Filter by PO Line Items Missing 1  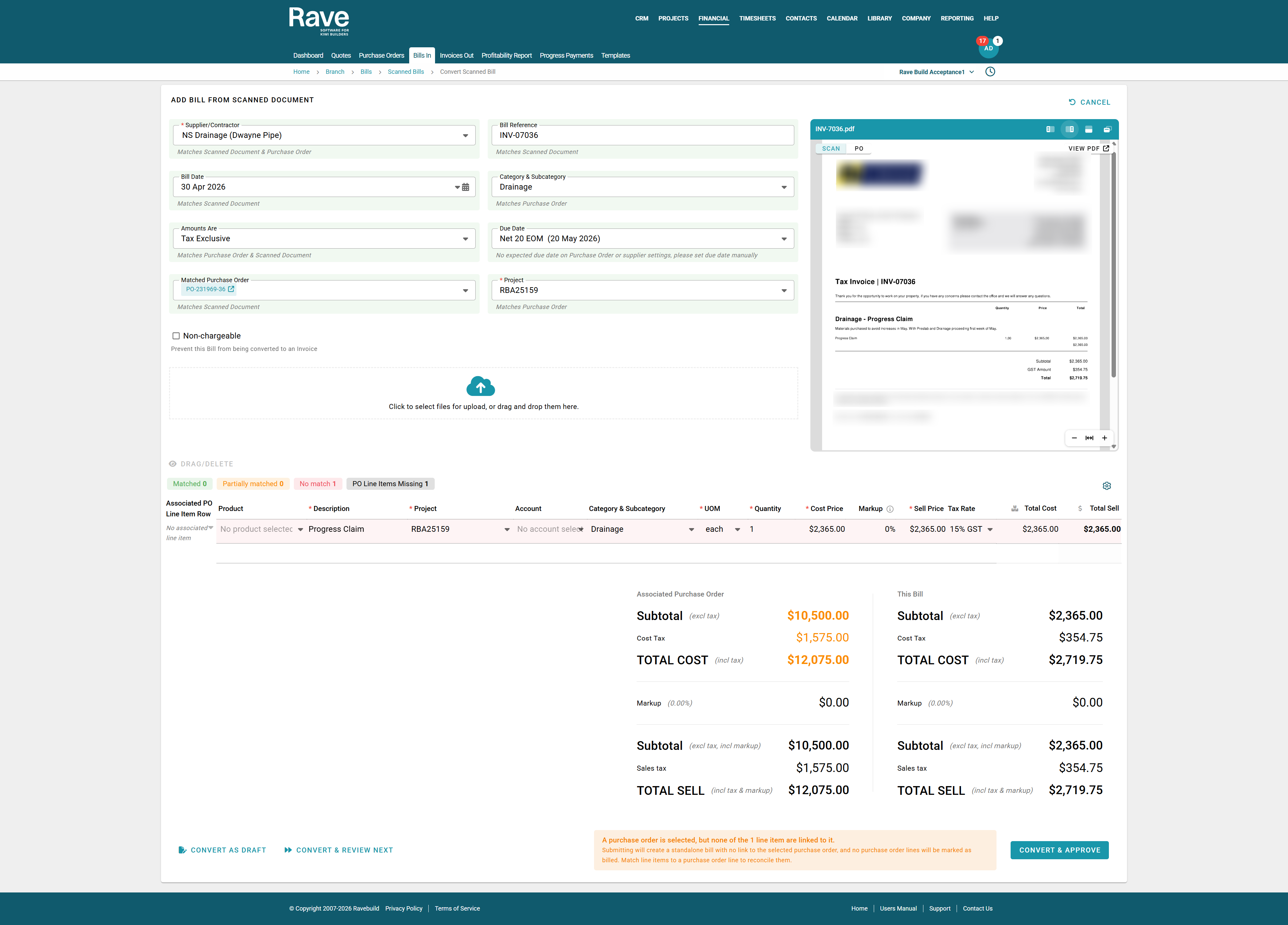[390, 484]
